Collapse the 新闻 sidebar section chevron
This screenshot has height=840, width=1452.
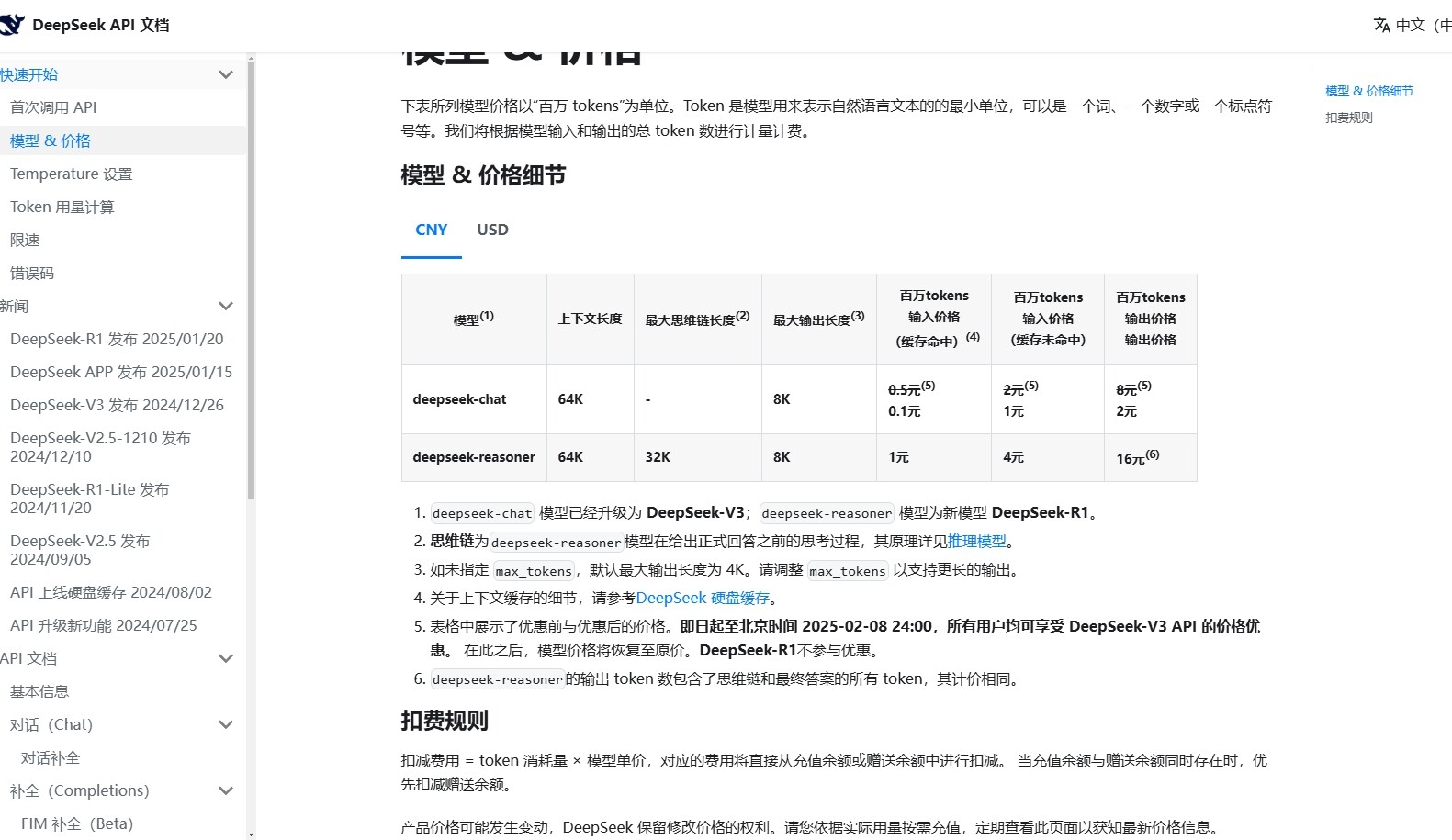click(225, 306)
